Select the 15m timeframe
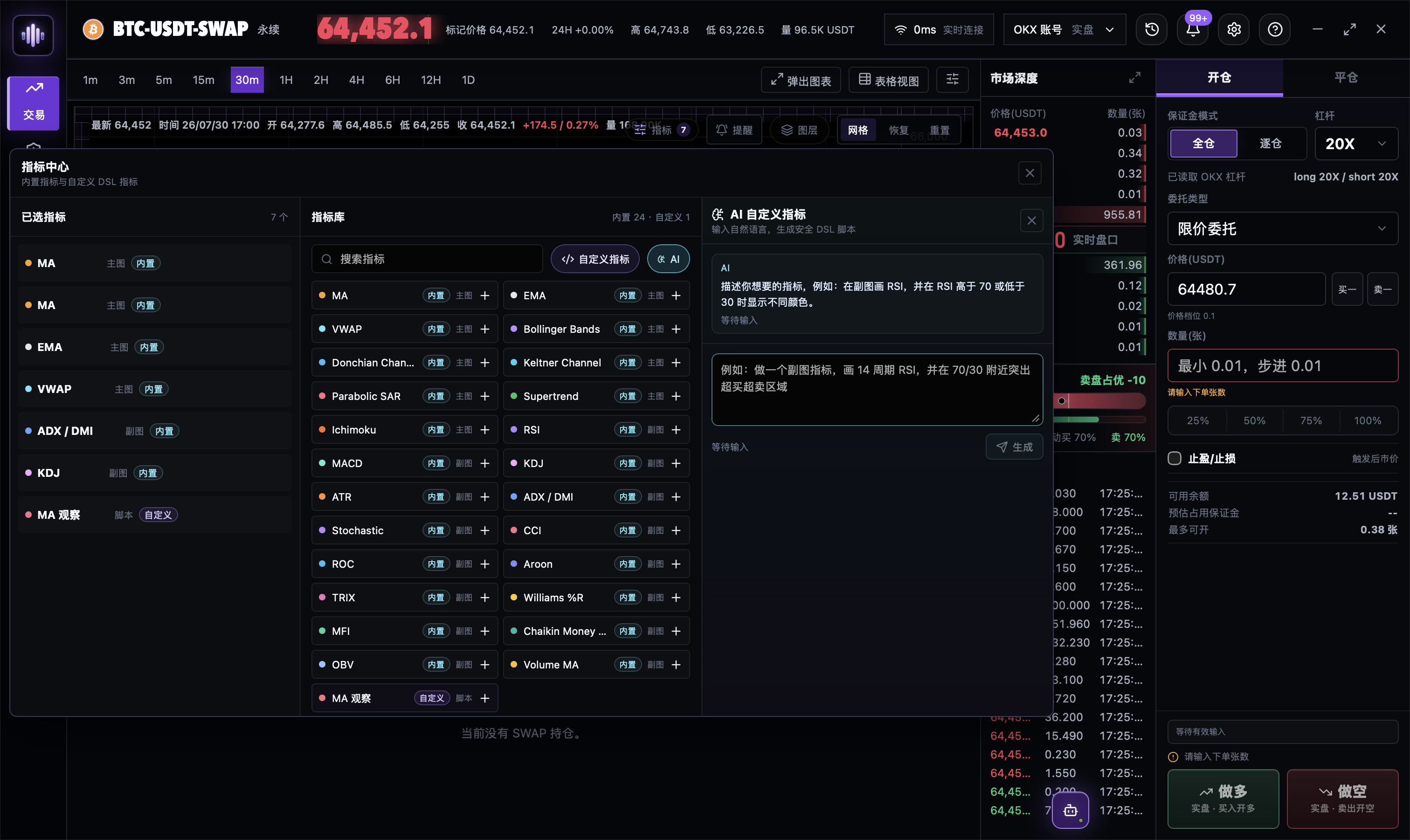Viewport: 1410px width, 840px height. point(203,80)
